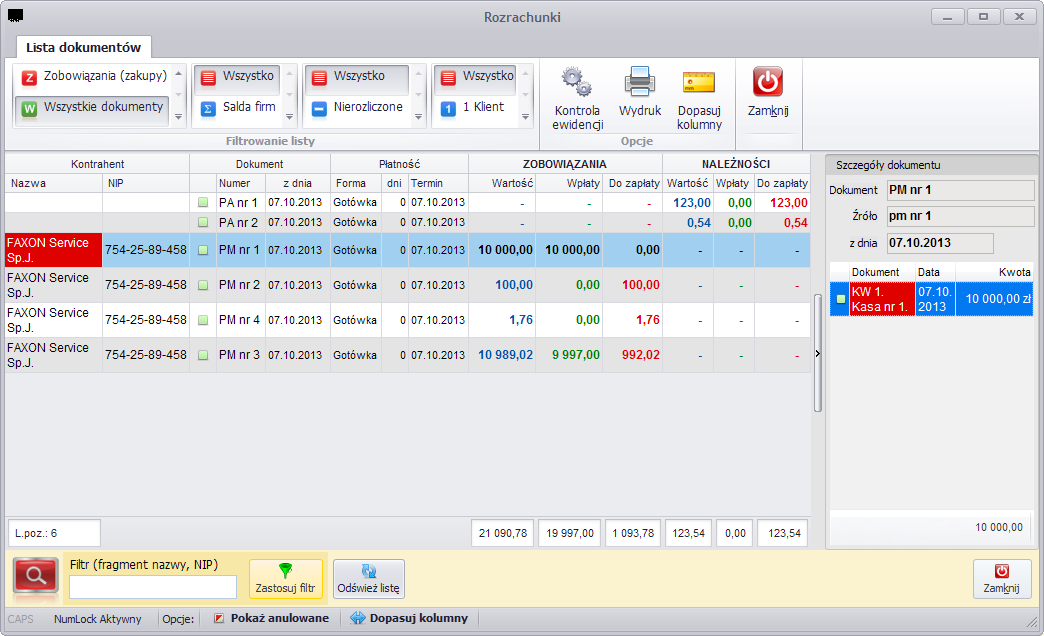
Task: Toggle the Pokaż anulowane checkbox
Action: coord(218,618)
